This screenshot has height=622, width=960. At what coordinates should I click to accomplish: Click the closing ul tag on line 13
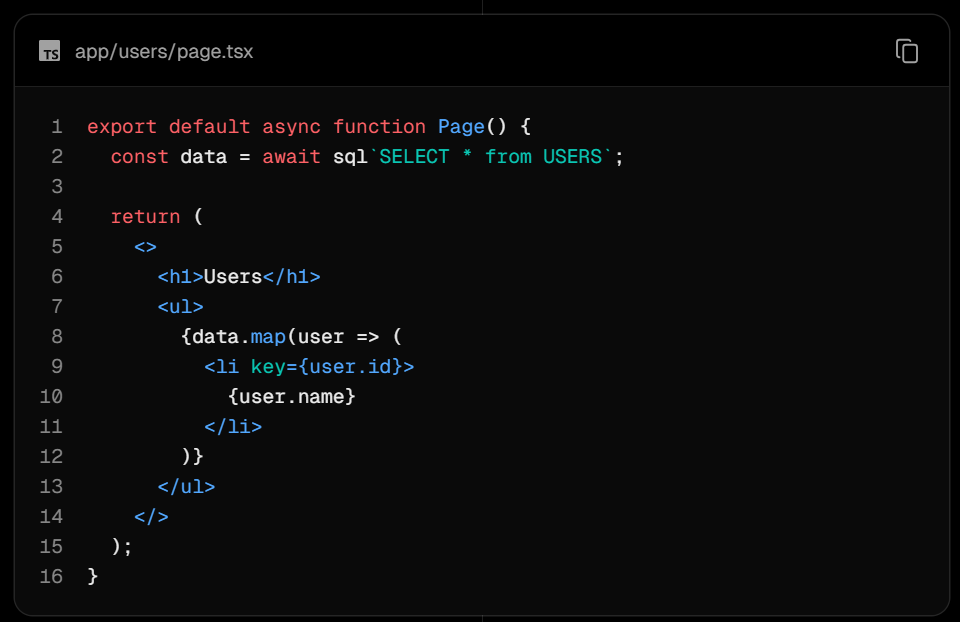[186, 487]
